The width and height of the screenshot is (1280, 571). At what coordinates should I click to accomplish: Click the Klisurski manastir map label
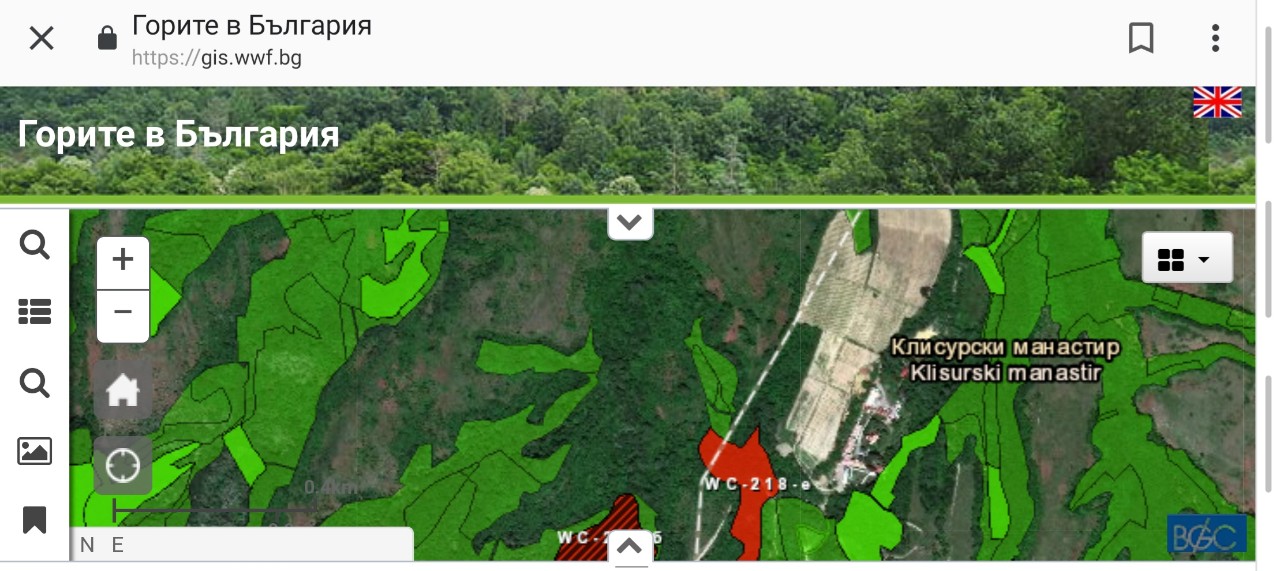(x=1005, y=373)
